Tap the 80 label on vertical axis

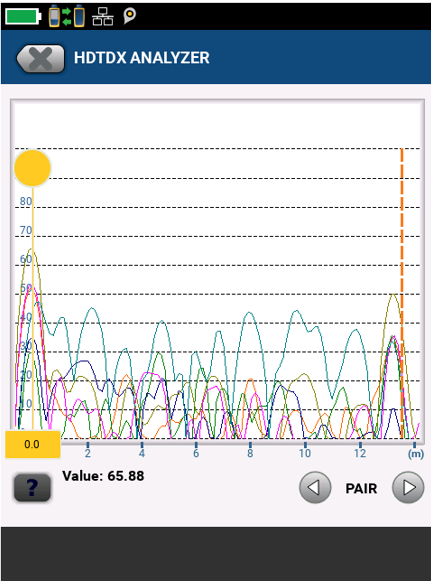coord(26,201)
